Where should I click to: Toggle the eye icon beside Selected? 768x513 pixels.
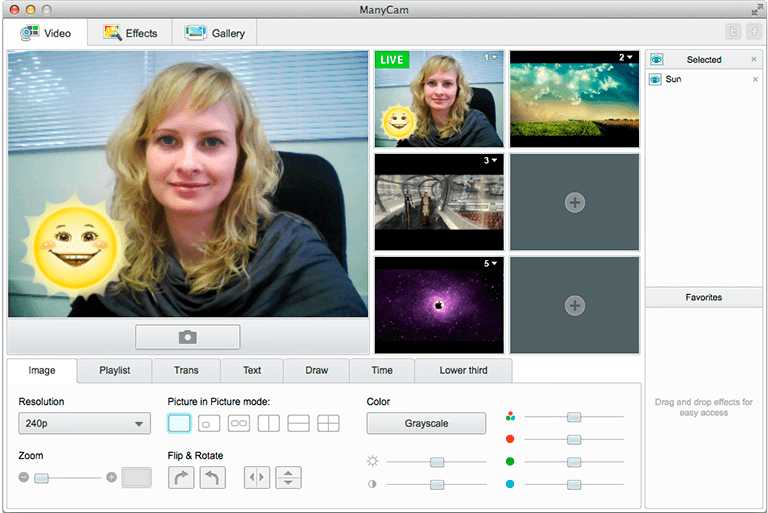click(x=656, y=60)
